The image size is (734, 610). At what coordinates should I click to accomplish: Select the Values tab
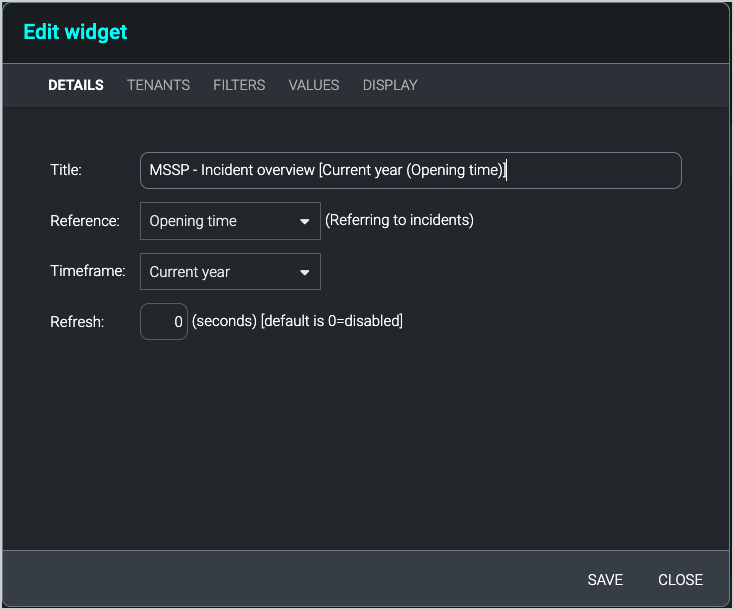(314, 85)
